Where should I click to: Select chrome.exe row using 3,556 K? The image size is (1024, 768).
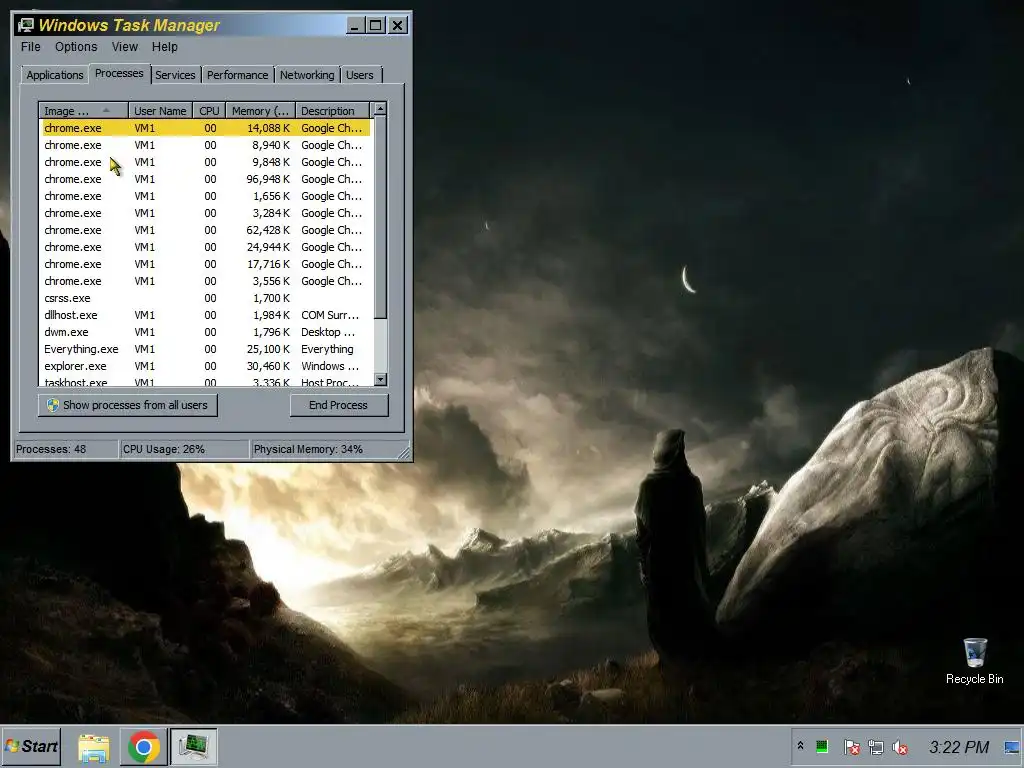tap(206, 281)
